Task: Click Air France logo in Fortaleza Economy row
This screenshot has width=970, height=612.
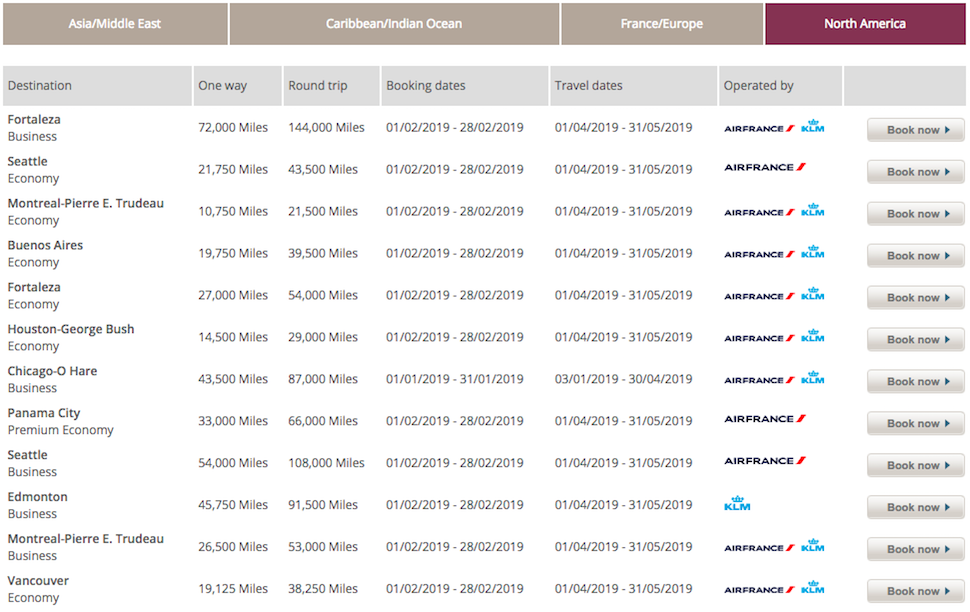Action: point(759,296)
